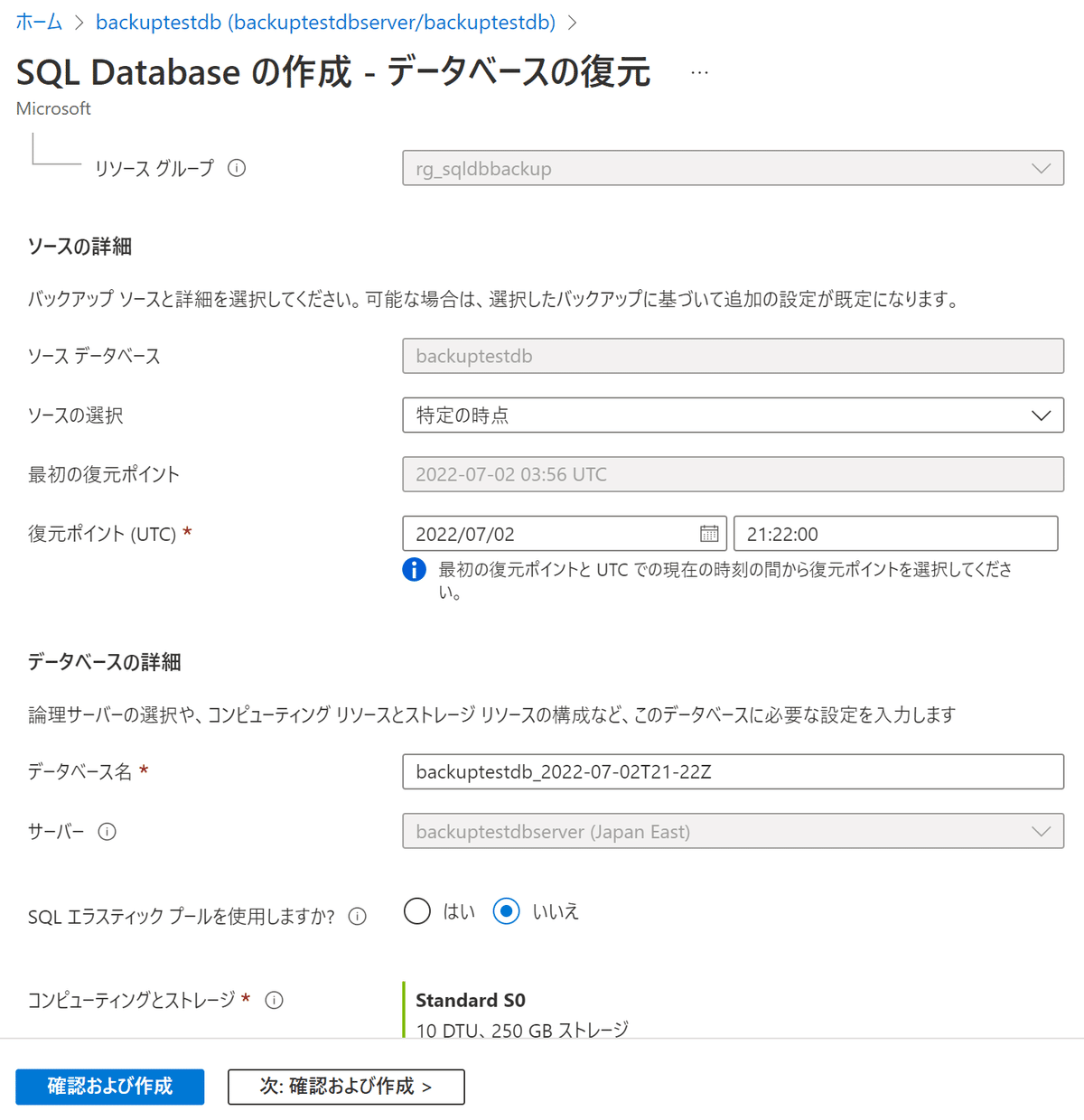Click the 確認および作成 blue button
Screen dimensions: 1084x1120
tap(110, 1087)
